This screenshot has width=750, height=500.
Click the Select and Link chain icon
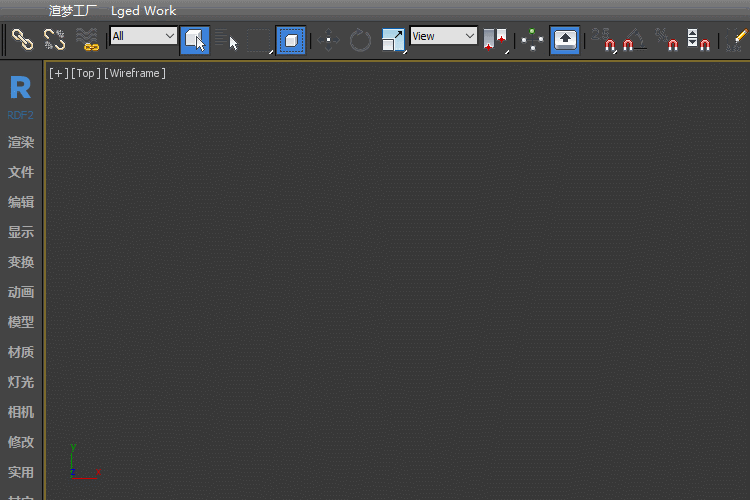[22, 40]
